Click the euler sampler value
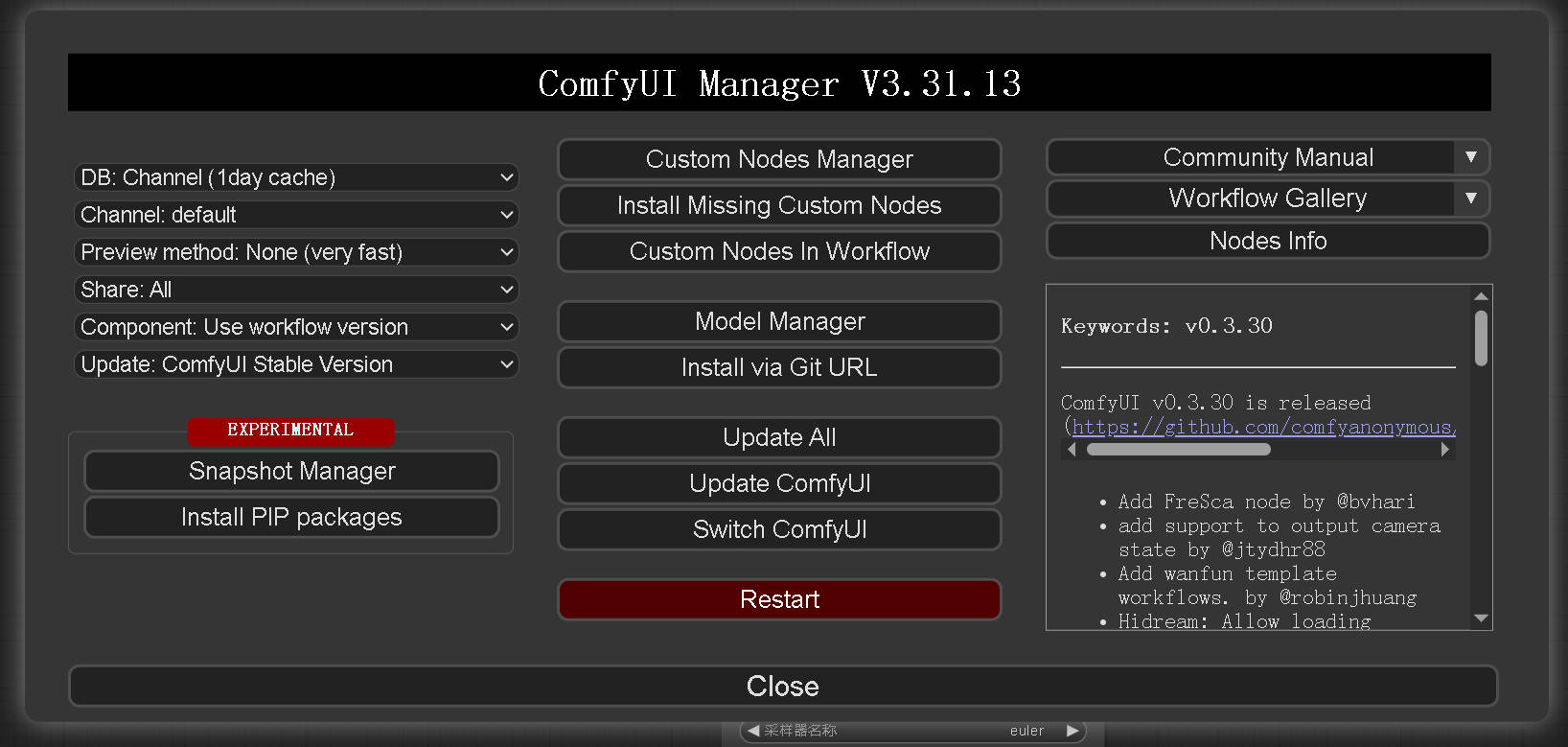The height and width of the screenshot is (747, 1568). click(x=1026, y=731)
